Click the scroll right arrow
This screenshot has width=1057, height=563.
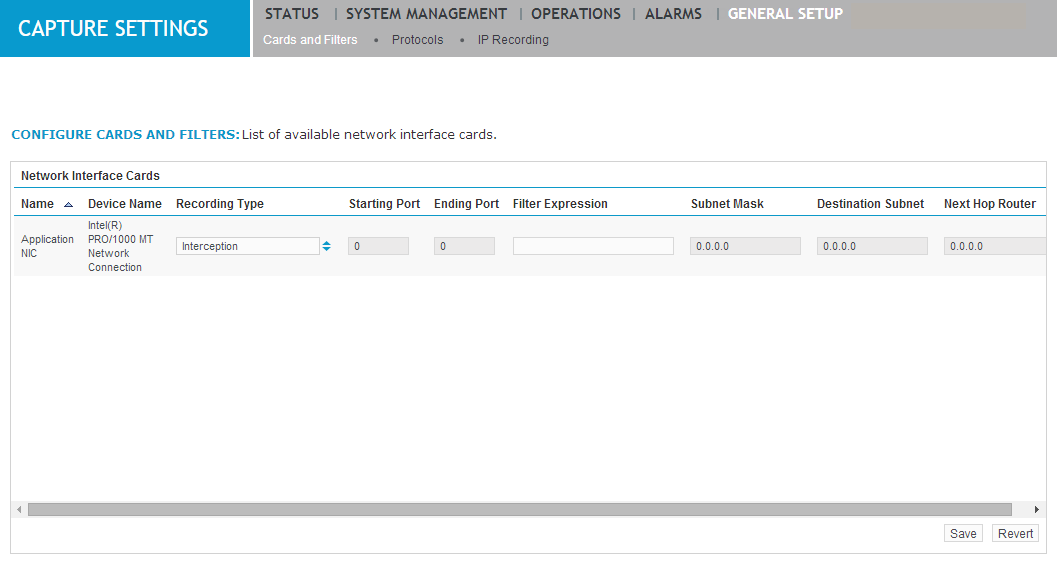pos(1037,509)
